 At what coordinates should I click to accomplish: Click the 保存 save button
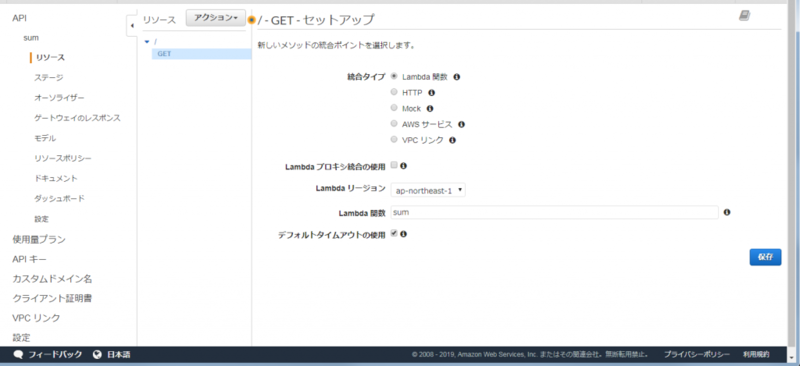tap(765, 257)
